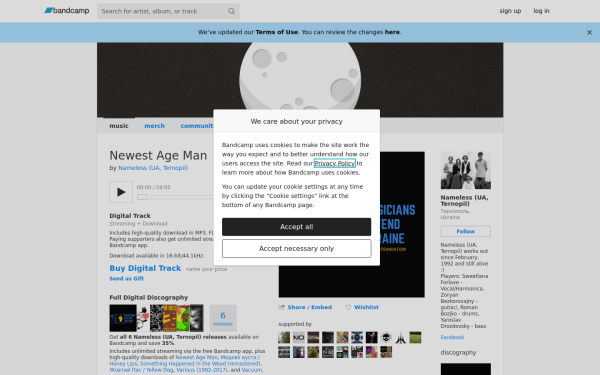This screenshot has height=375, width=600.
Task: Open the sidebar discography album cover
Action: point(466,369)
